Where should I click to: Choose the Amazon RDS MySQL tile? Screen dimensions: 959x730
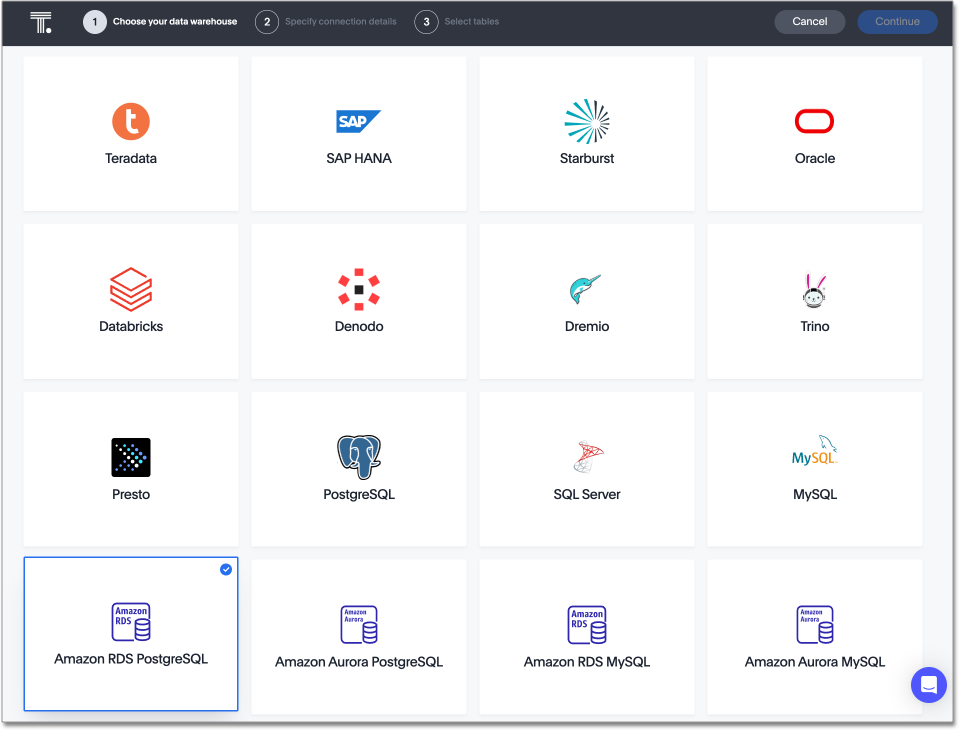tap(586, 622)
